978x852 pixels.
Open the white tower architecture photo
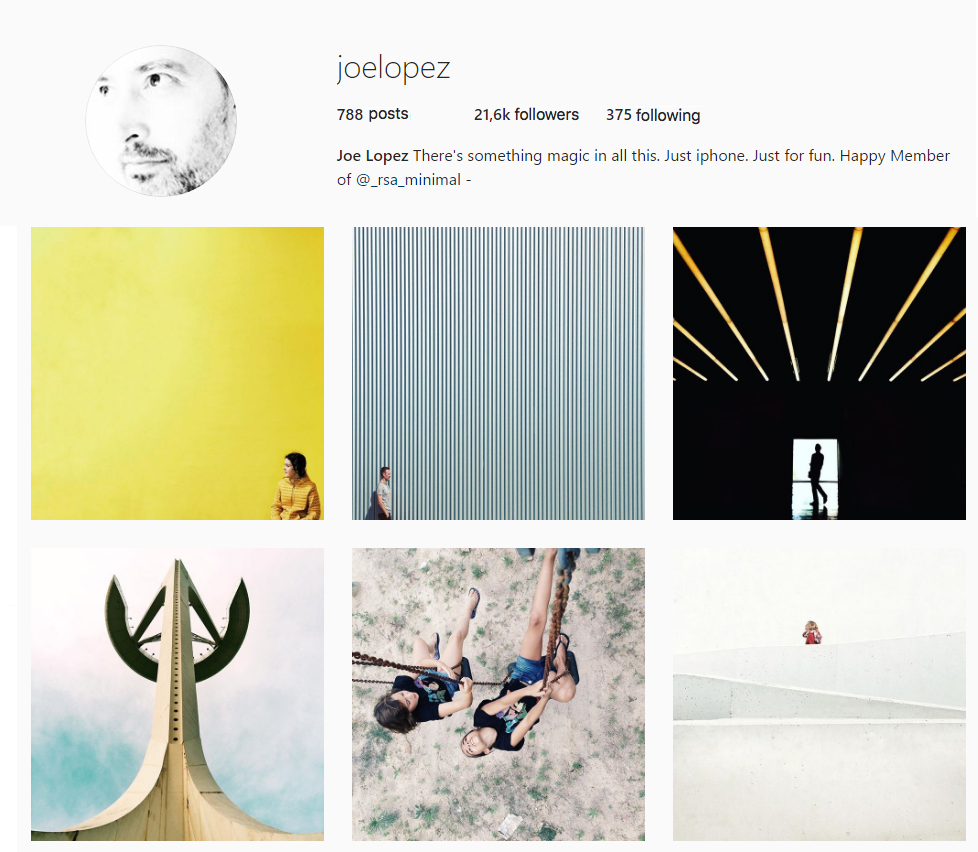pos(177,694)
